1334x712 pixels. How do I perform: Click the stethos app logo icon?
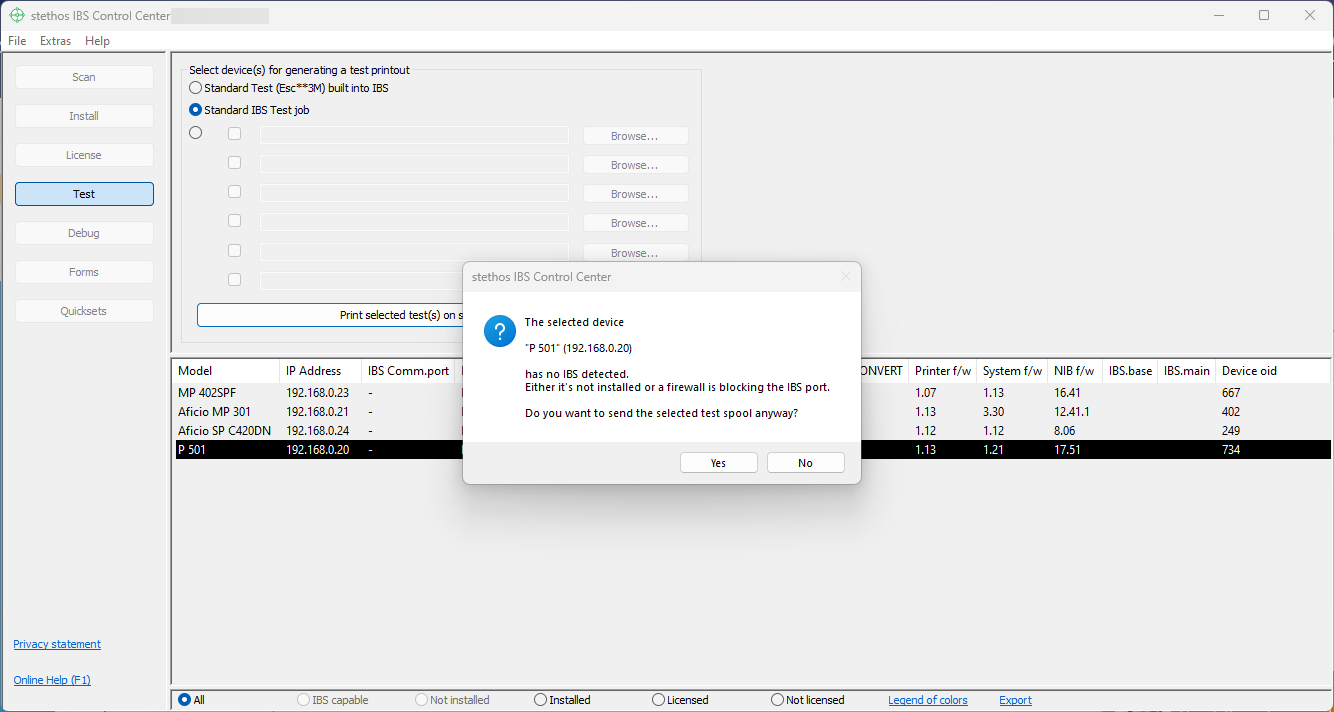16,15
